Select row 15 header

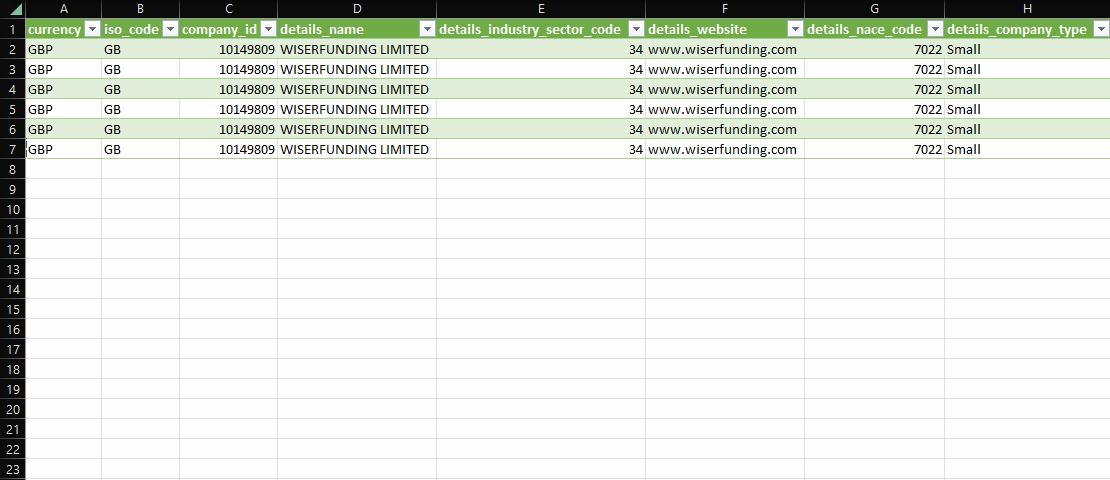(13, 309)
